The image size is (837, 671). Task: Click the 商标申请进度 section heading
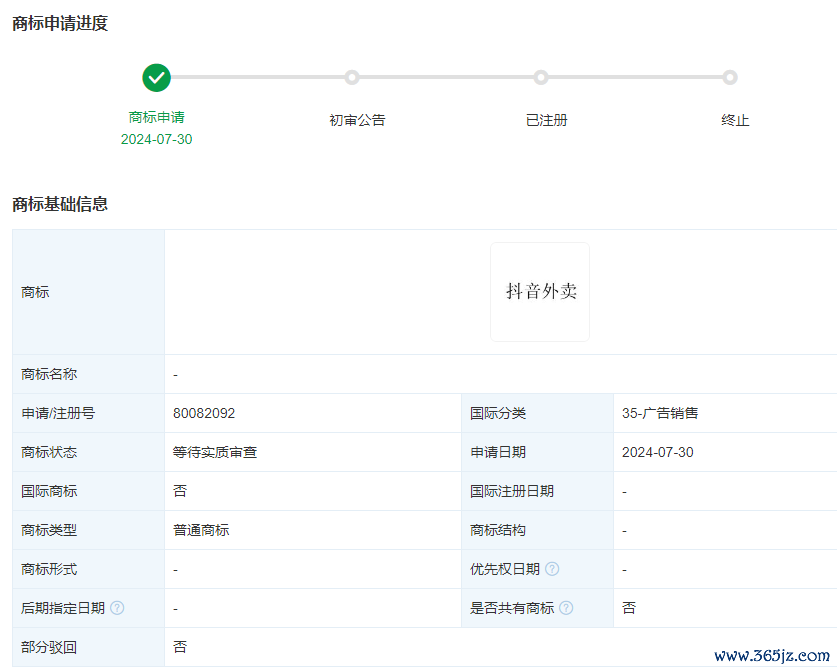(60, 24)
